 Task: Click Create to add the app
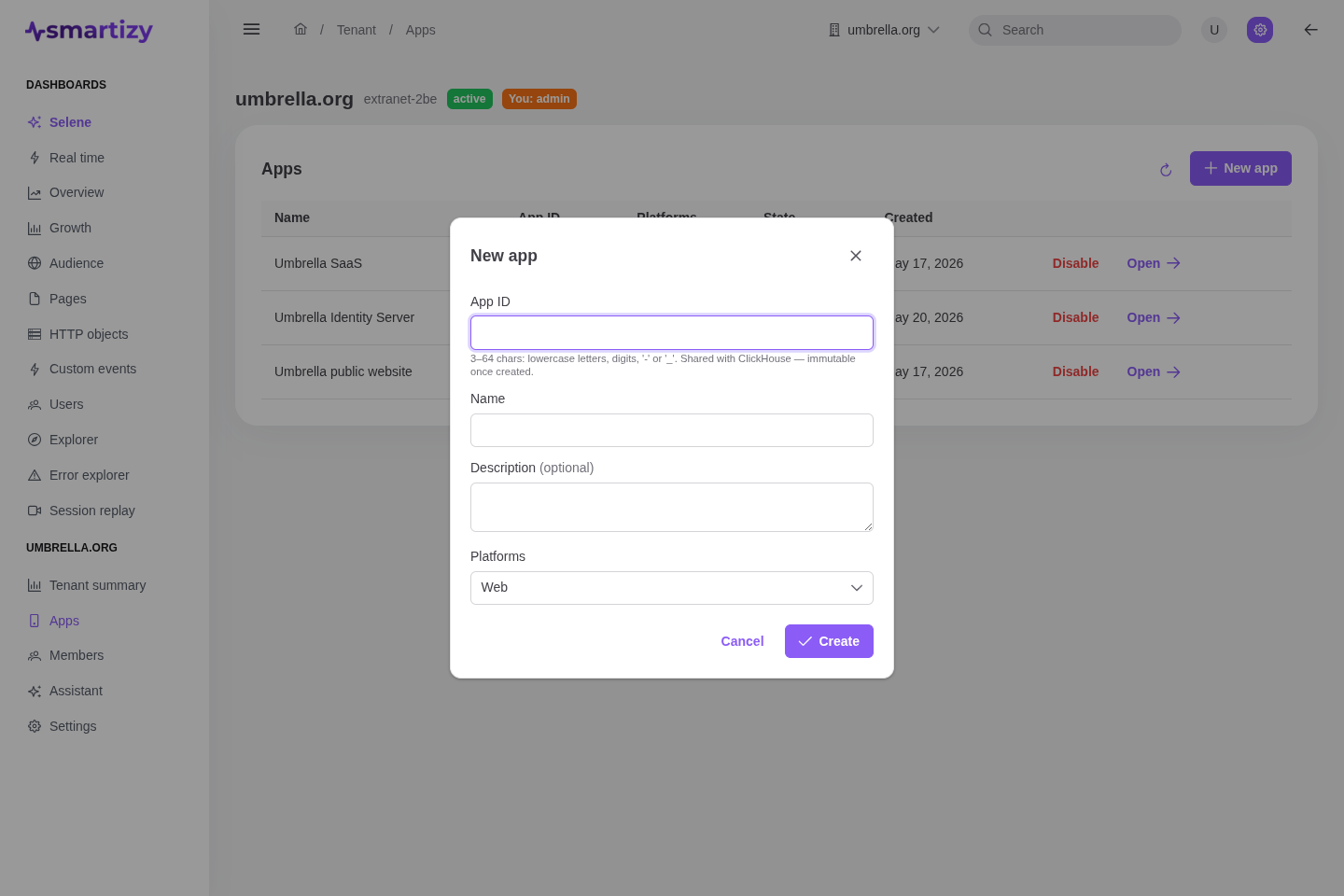829,641
